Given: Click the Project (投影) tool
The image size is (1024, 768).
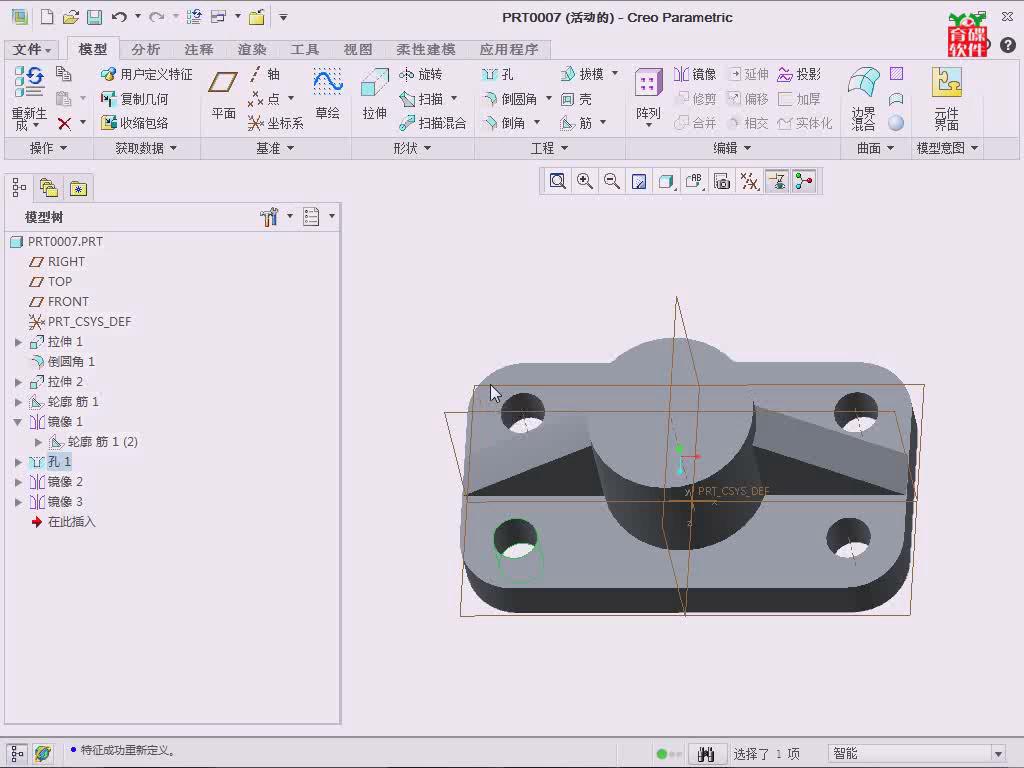Looking at the screenshot, I should pyautogui.click(x=799, y=74).
